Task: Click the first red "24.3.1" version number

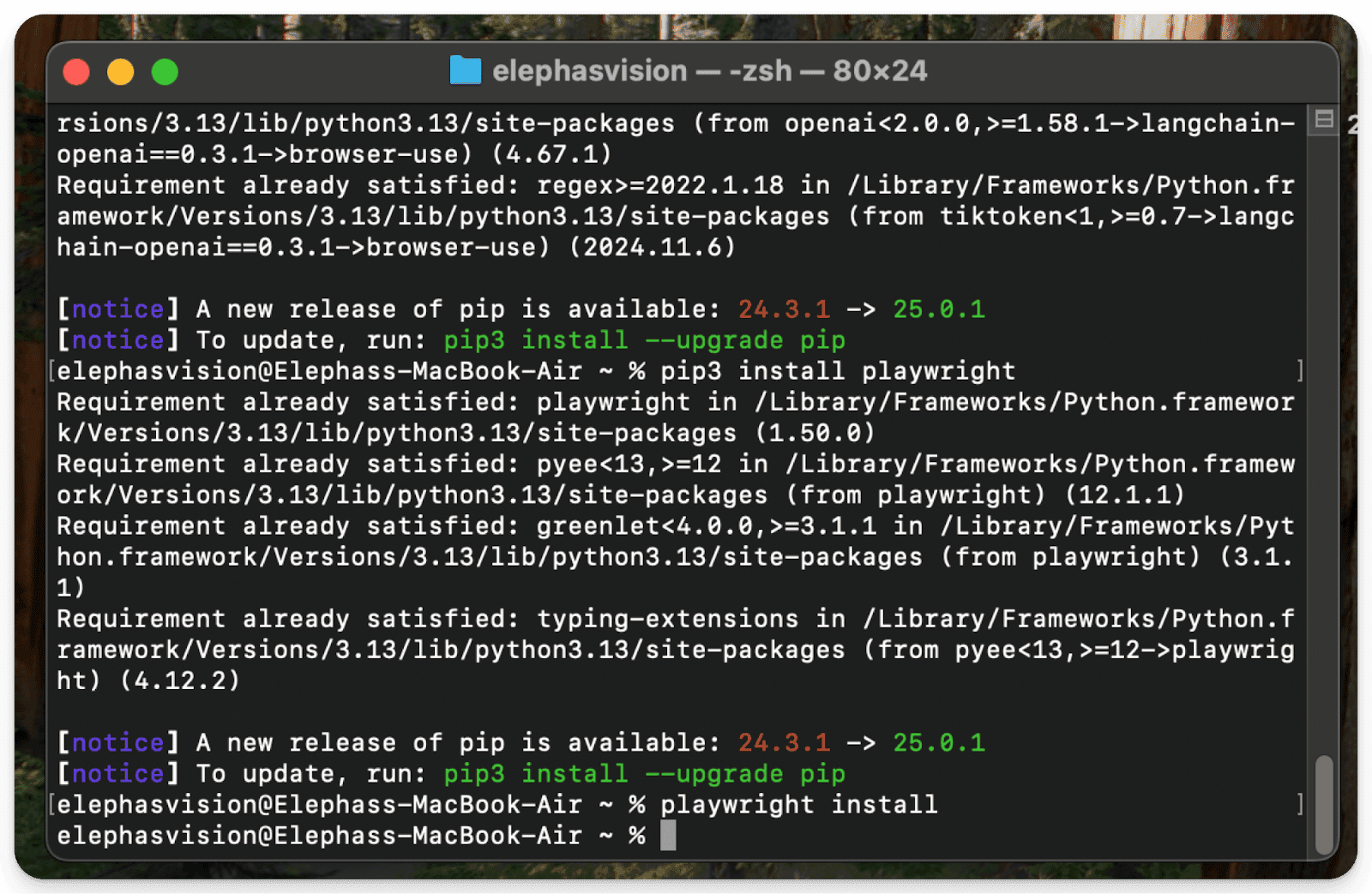Action: (784, 309)
